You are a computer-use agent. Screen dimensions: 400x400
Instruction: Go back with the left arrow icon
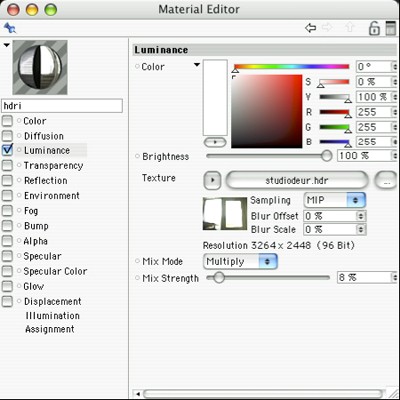310,28
